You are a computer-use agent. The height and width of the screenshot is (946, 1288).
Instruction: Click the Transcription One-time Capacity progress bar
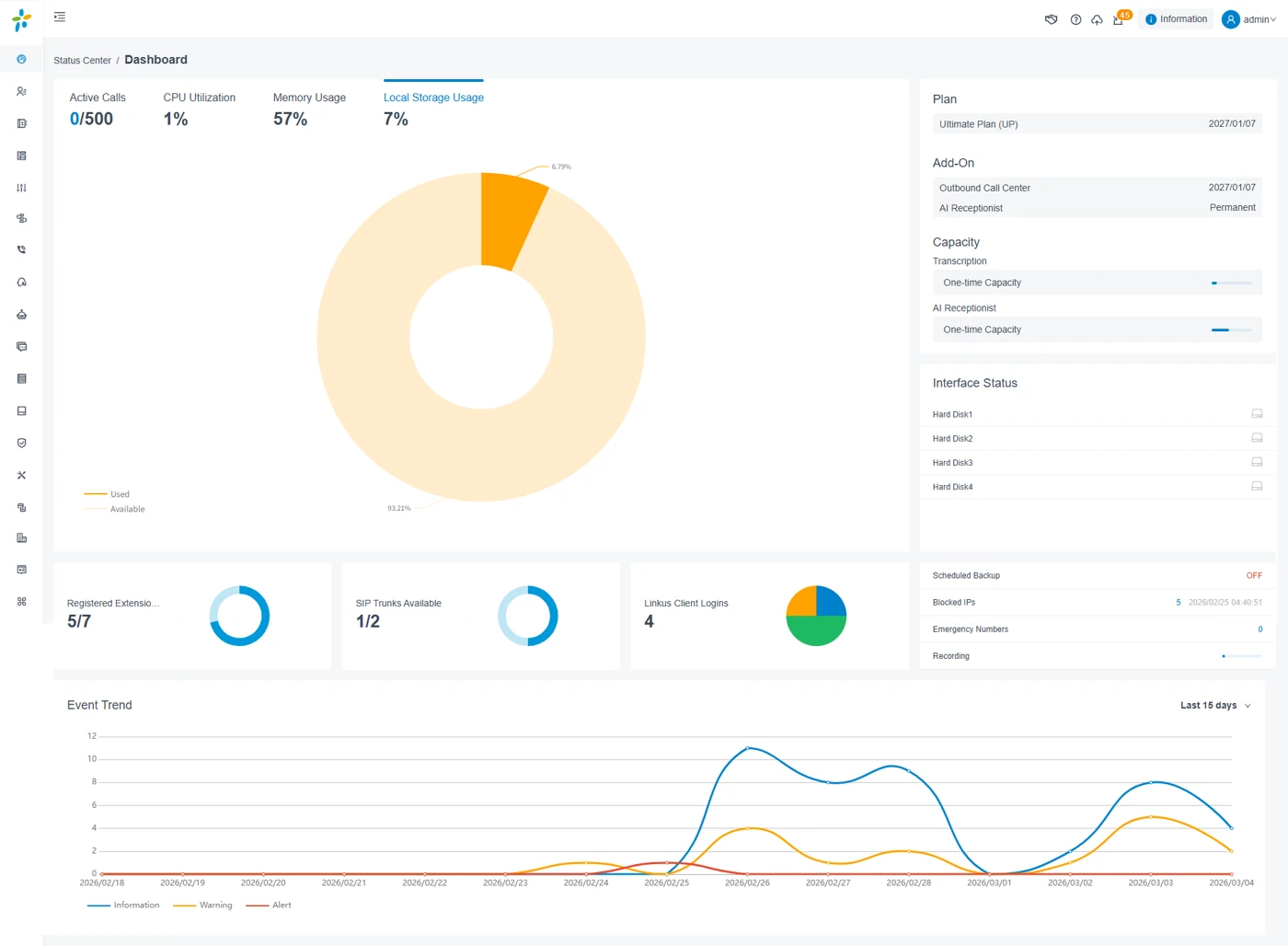pyautogui.click(x=1231, y=283)
